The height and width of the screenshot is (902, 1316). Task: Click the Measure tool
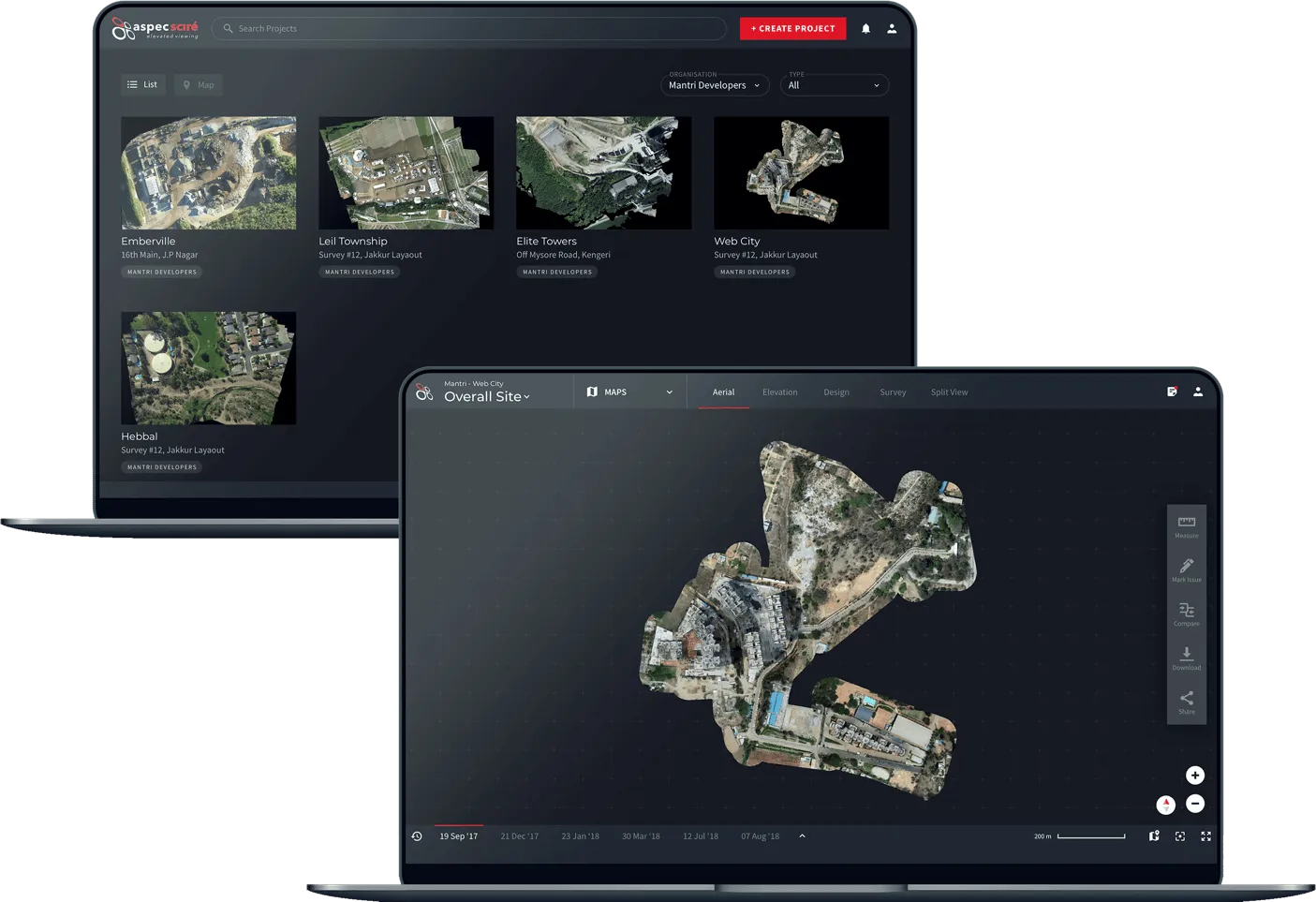point(1187,527)
